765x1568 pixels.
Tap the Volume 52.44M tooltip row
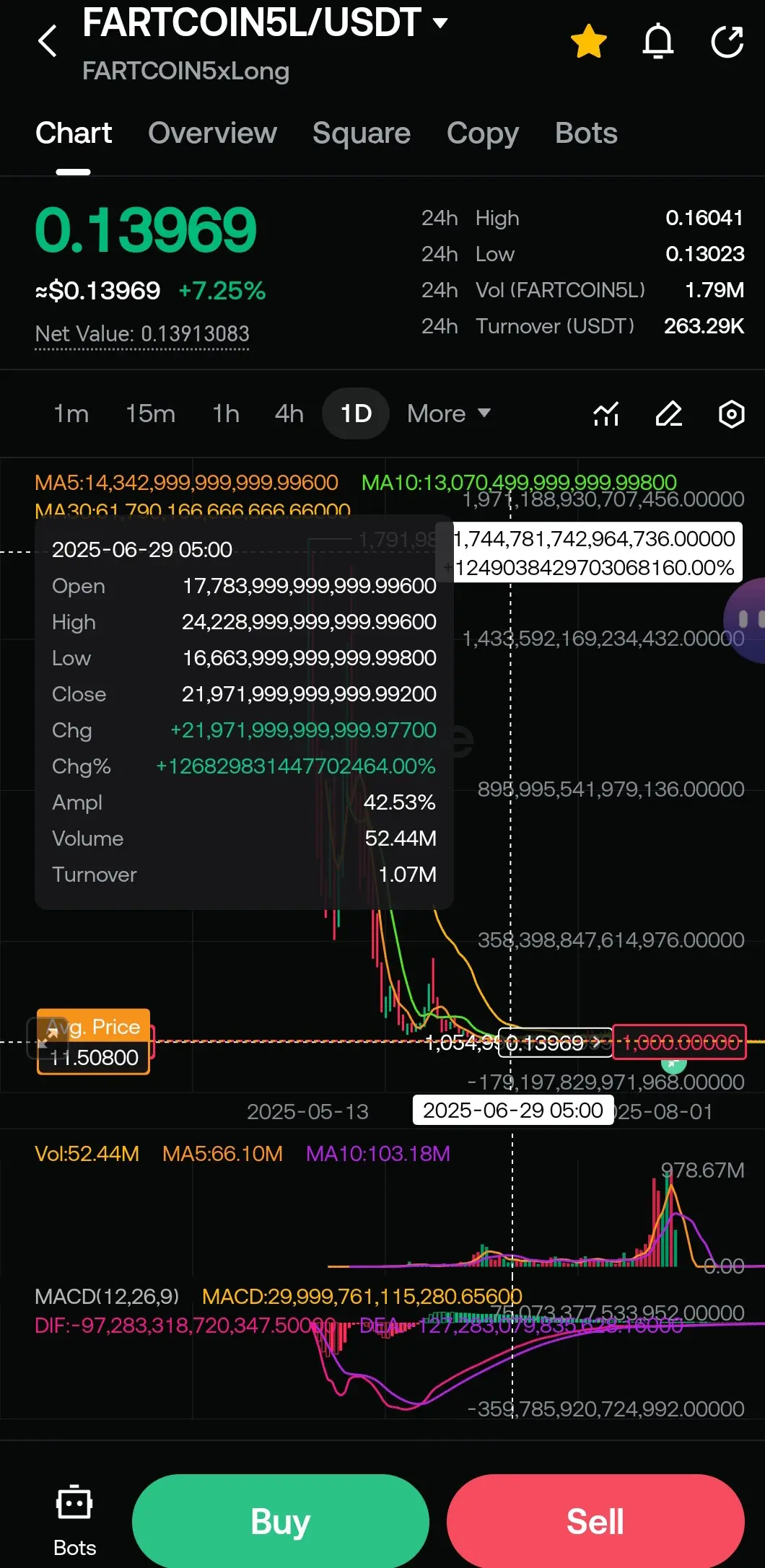click(244, 838)
